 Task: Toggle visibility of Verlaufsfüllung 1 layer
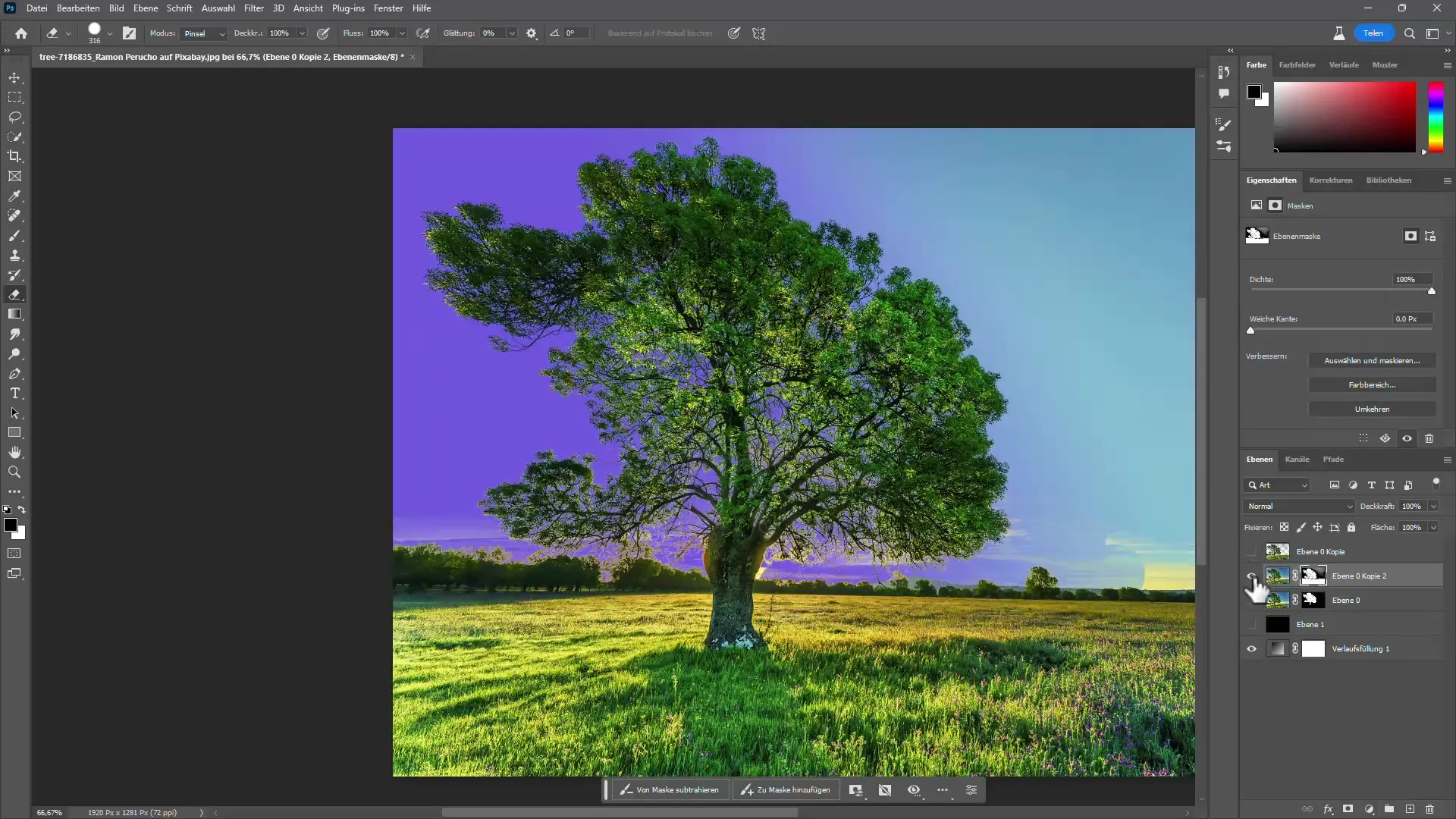[1253, 648]
